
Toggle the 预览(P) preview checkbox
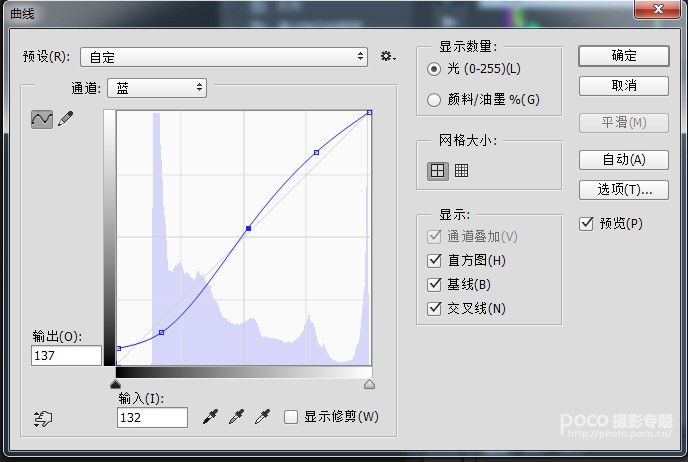586,224
